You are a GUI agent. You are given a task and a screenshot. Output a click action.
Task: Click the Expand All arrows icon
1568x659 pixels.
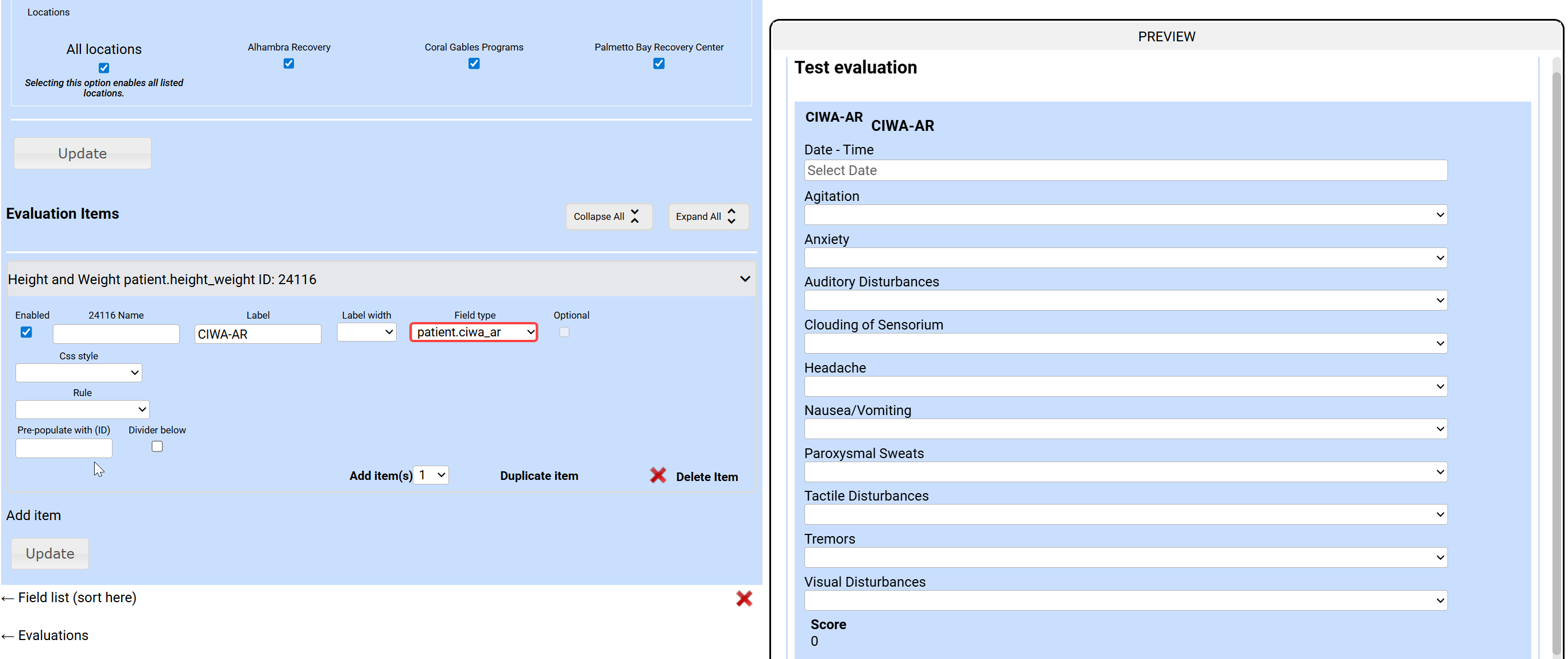click(731, 216)
